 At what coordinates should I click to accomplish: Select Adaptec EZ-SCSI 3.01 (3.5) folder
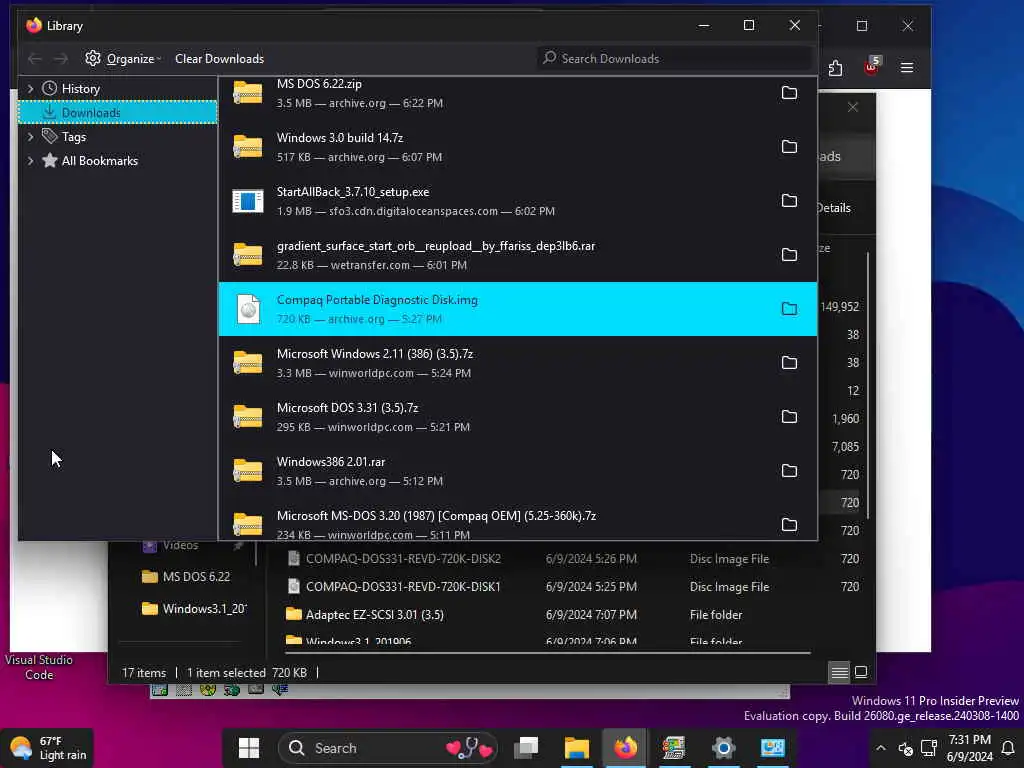[x=374, y=615]
